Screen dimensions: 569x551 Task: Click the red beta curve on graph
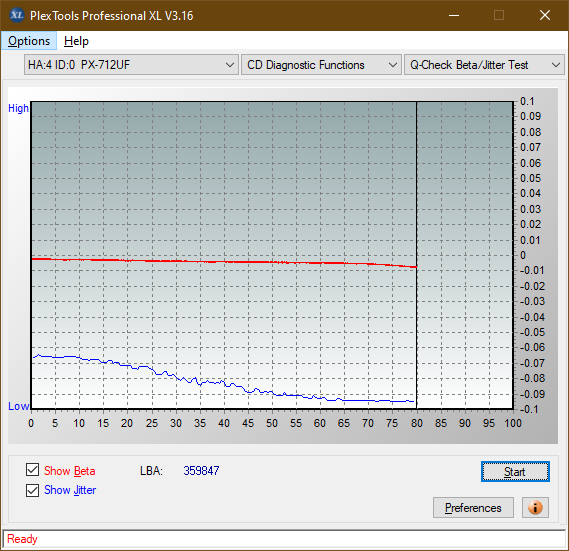click(x=225, y=262)
